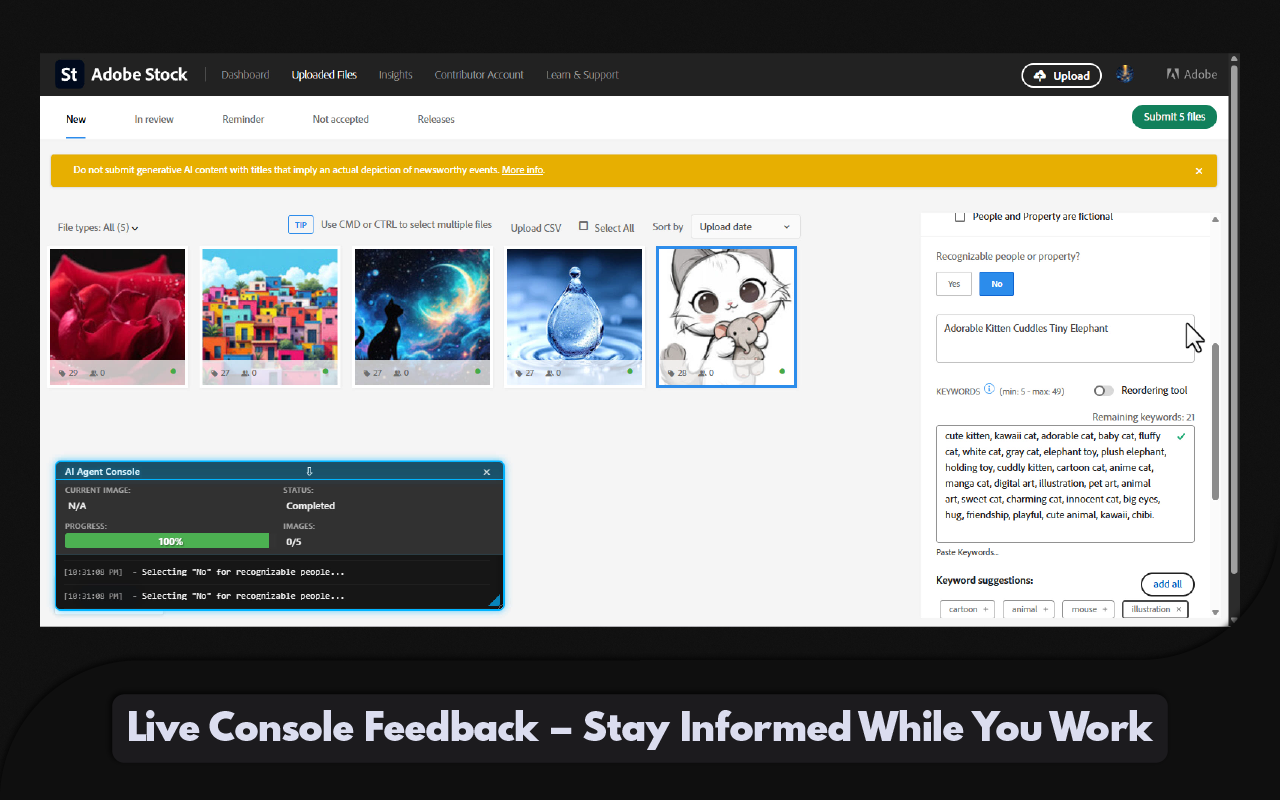Click the people icon on cosmic cat thumbnail
This screenshot has width=1280, height=800.
(x=399, y=372)
